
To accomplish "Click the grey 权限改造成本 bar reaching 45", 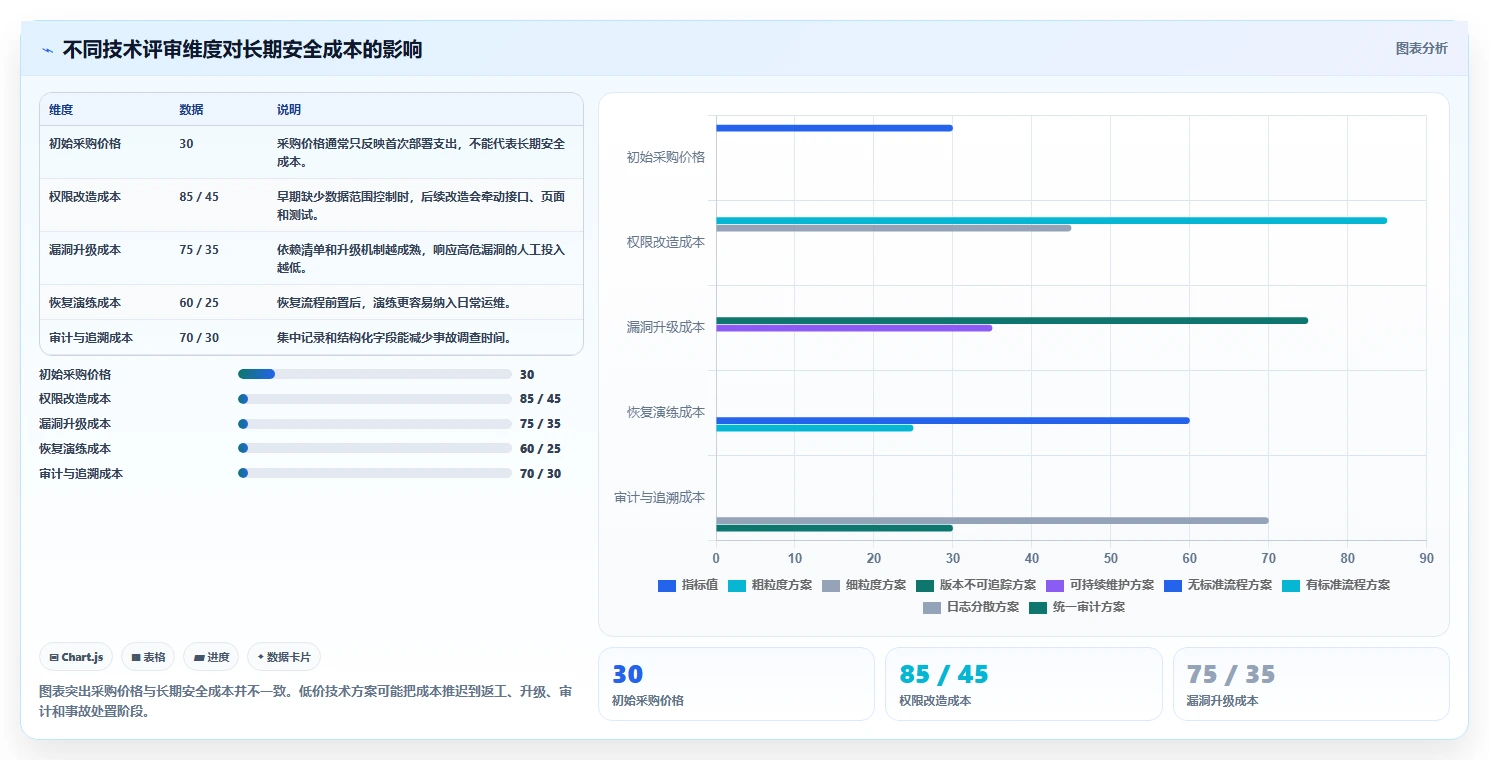I will point(893,228).
